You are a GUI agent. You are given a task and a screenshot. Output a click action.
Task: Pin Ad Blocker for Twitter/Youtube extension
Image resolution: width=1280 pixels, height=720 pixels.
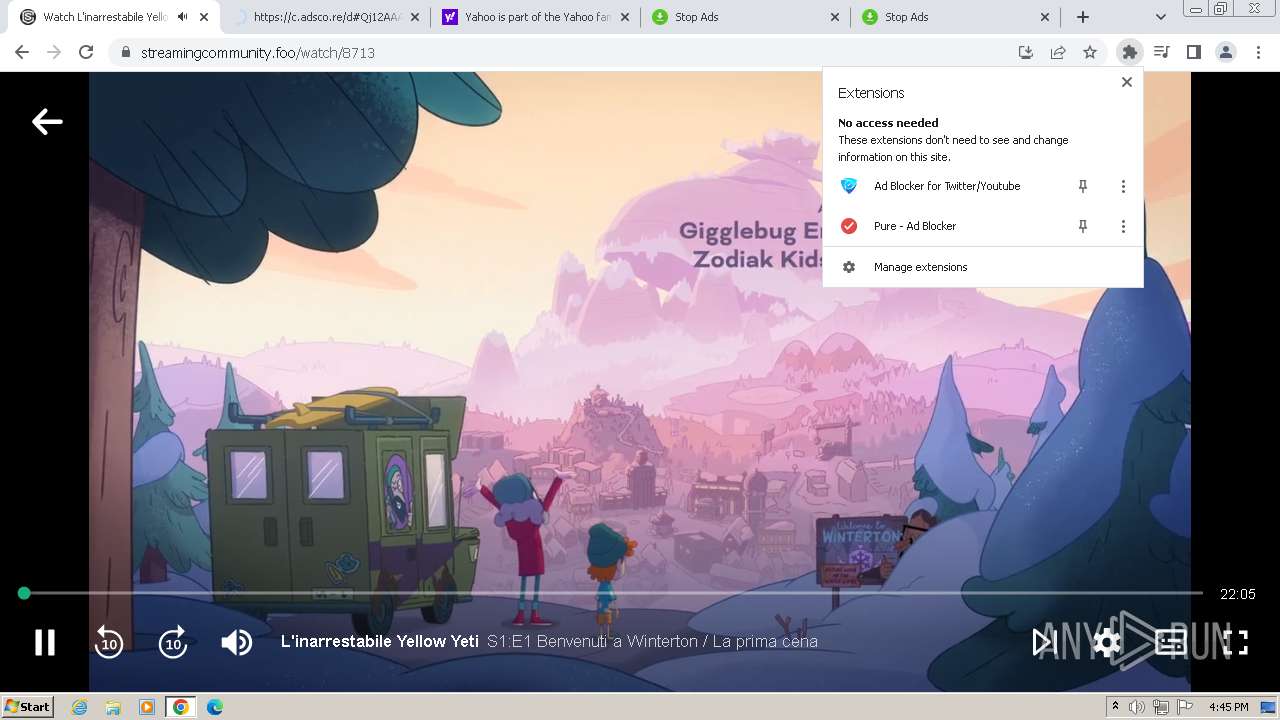(1082, 186)
